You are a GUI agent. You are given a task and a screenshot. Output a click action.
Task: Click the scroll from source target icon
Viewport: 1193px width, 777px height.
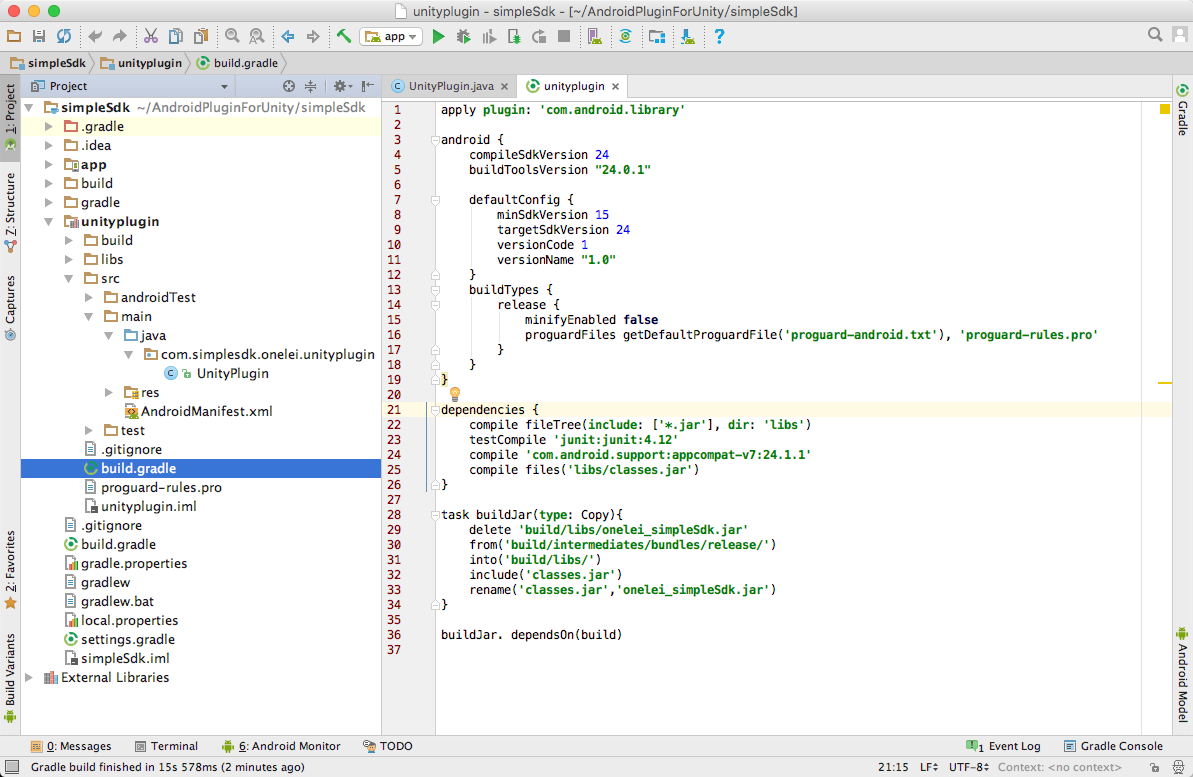coord(289,87)
